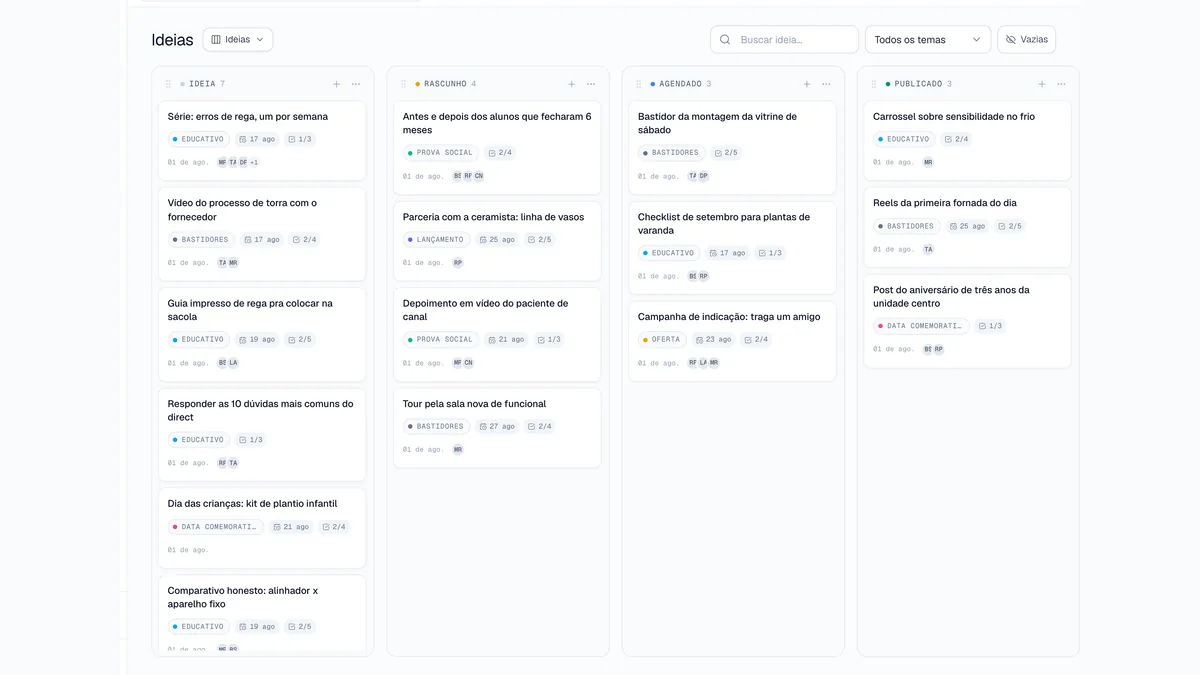Click the 27 ago date on Tour card
This screenshot has width=1200, height=675.
pos(496,427)
